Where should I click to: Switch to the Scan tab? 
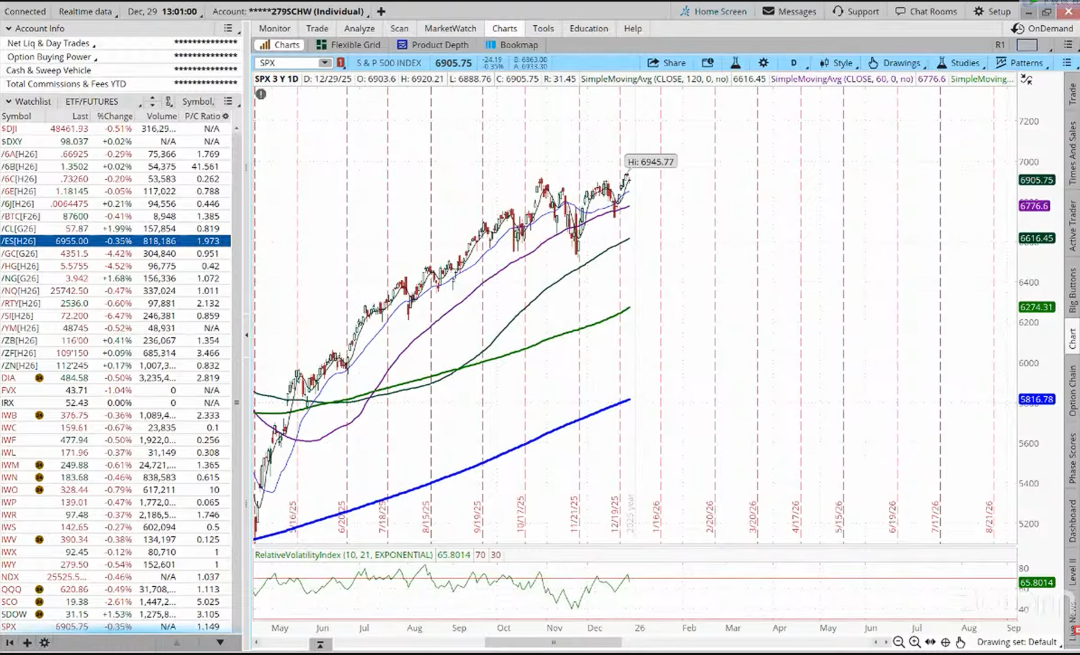point(399,28)
